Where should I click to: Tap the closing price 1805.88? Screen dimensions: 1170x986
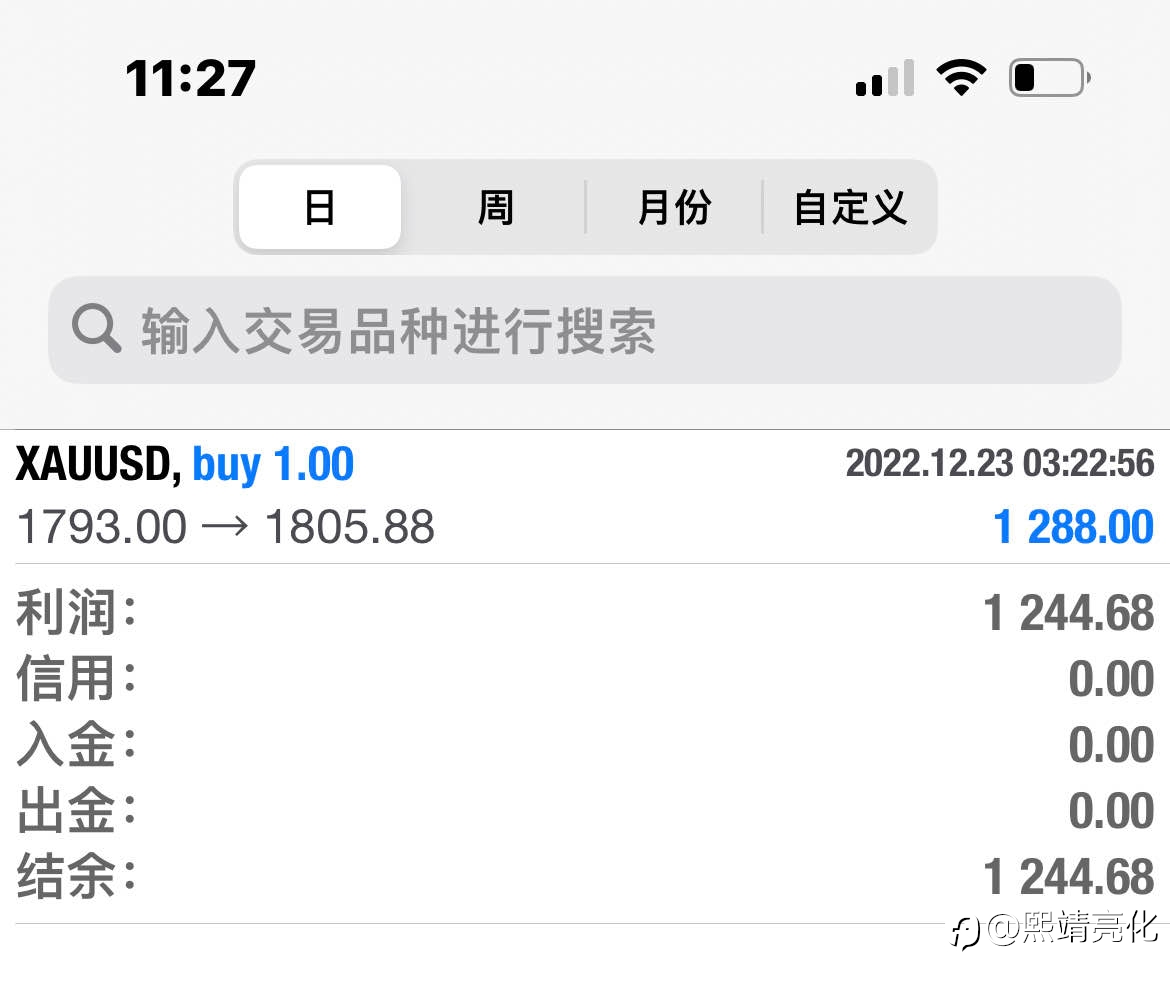(x=350, y=526)
